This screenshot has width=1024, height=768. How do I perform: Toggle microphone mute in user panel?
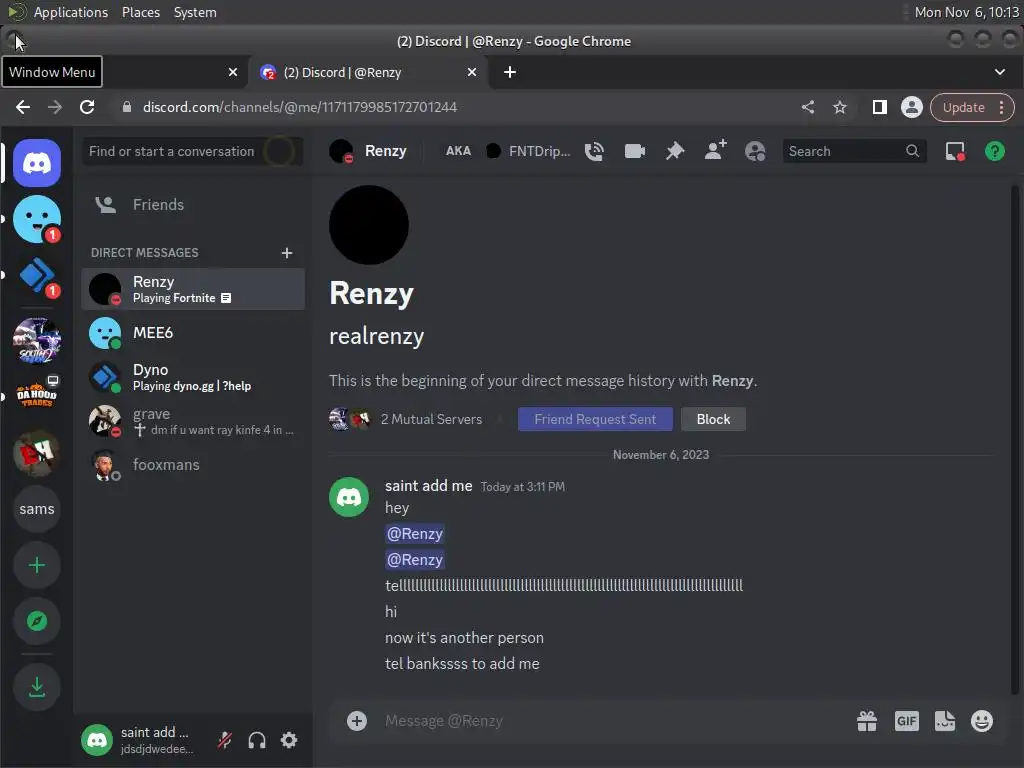click(225, 740)
